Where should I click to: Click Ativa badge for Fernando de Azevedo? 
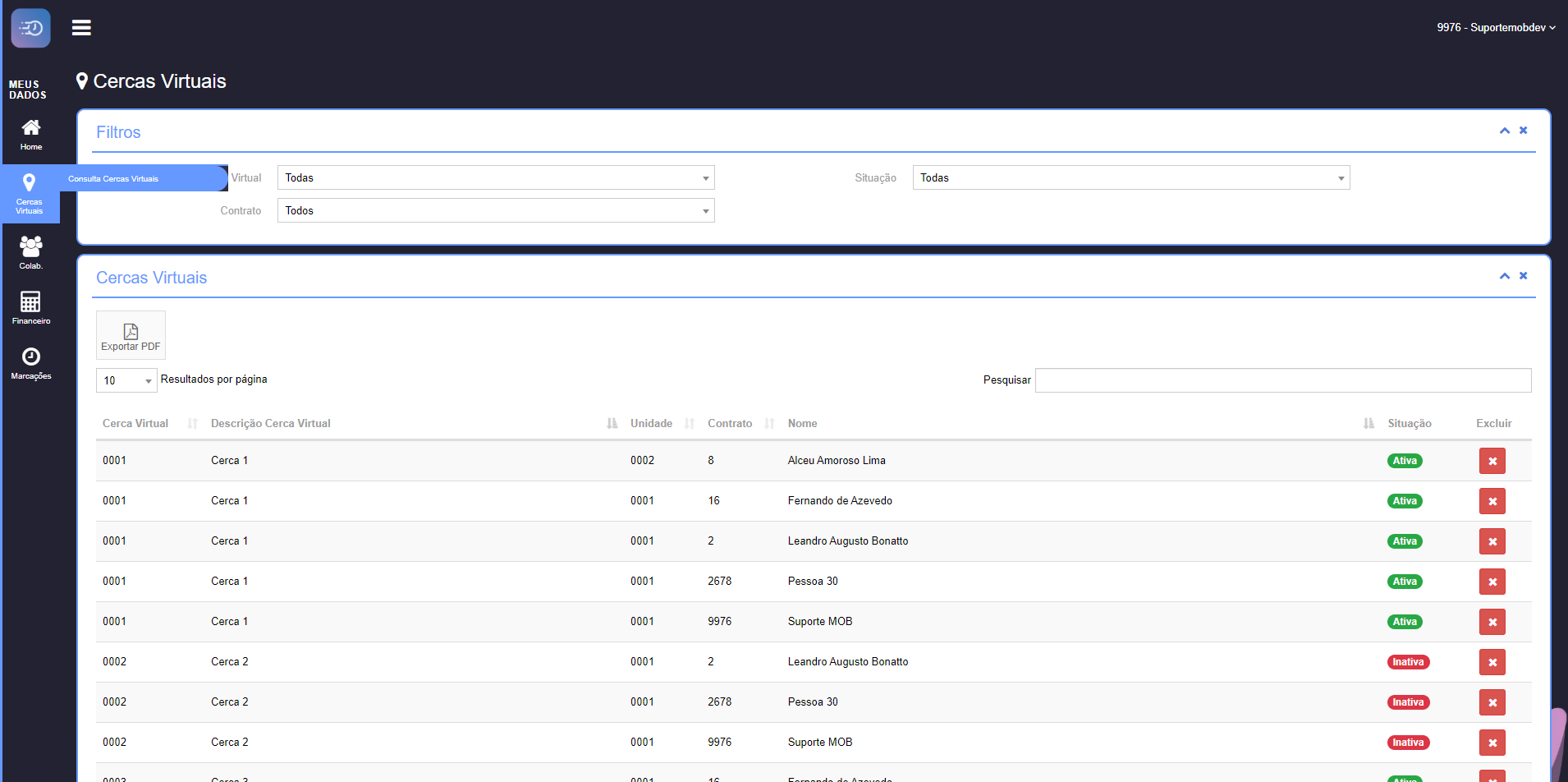(1405, 501)
